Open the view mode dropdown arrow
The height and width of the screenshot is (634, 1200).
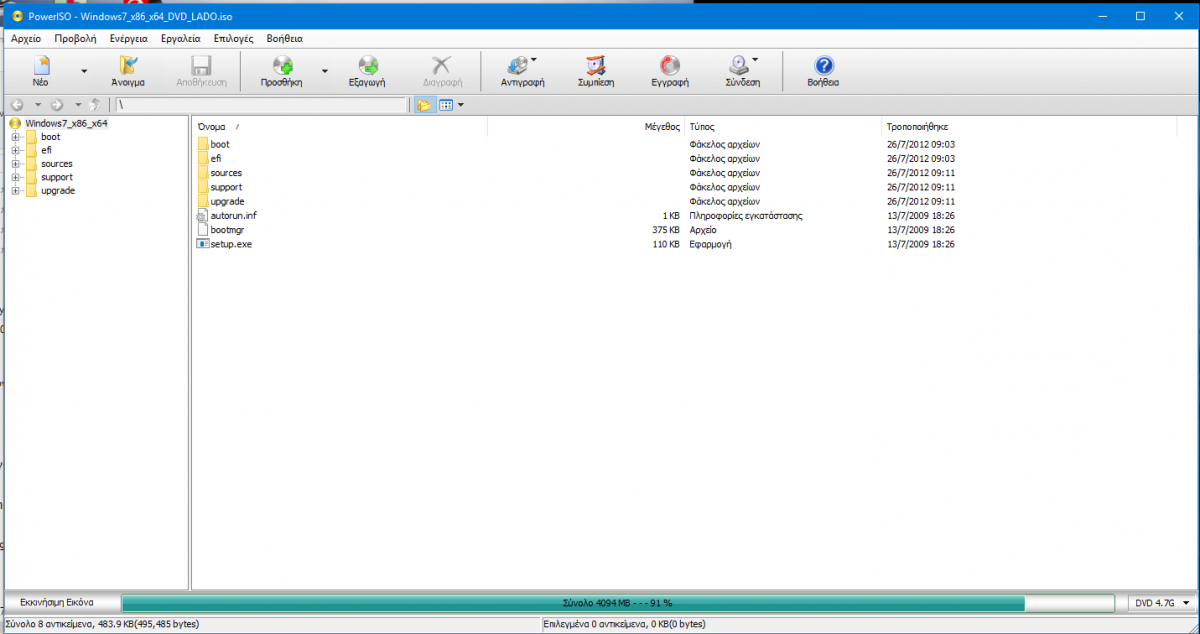pyautogui.click(x=461, y=105)
